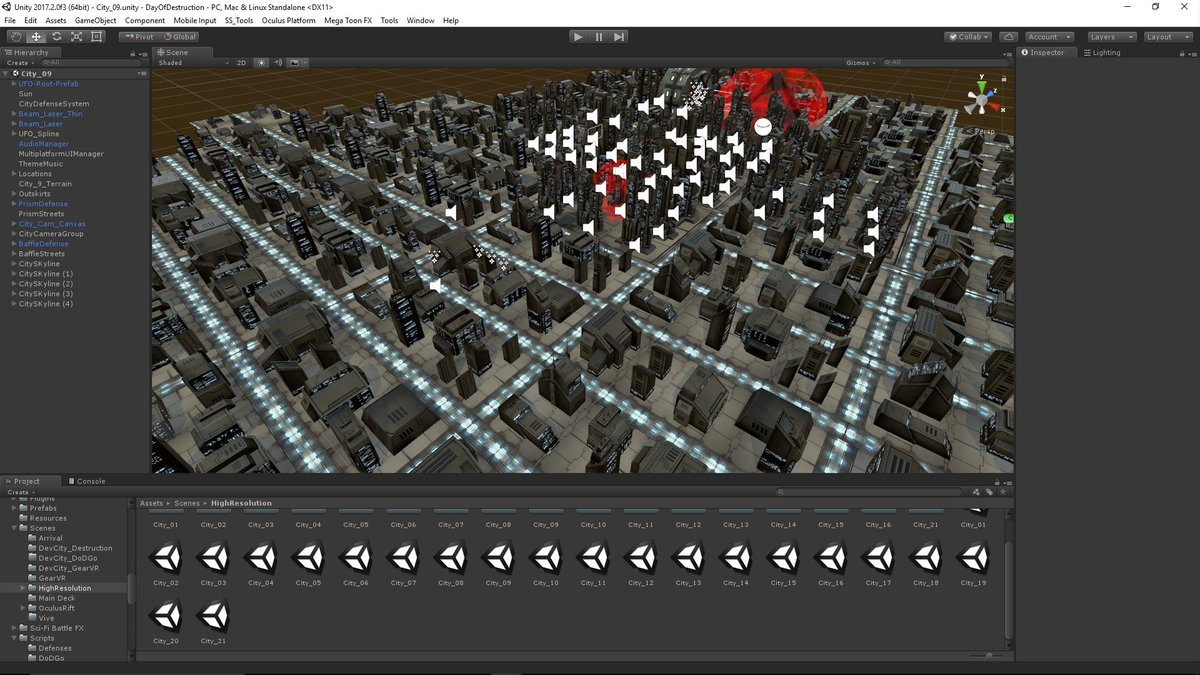Select AudioManager in Hierarchy

tap(44, 144)
